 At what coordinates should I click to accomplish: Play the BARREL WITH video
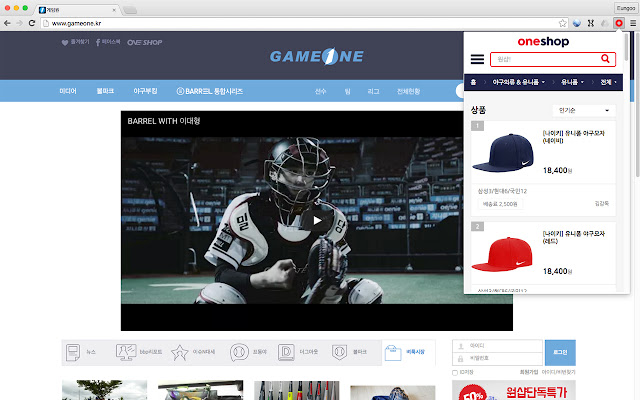pos(317,220)
